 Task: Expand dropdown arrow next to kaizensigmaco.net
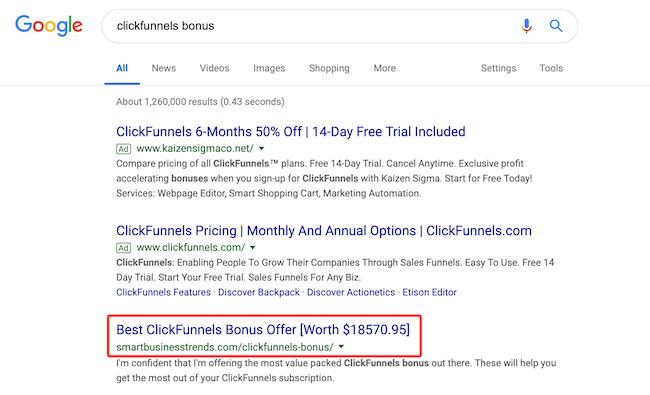pos(262,148)
